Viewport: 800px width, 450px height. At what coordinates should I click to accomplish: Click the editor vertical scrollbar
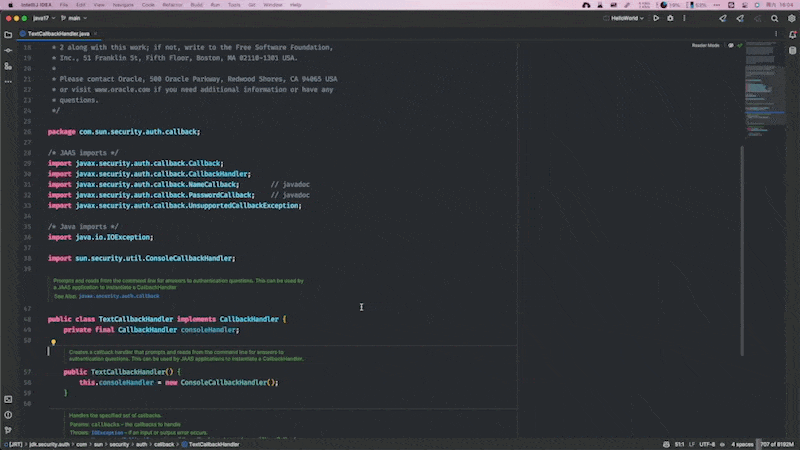click(742, 250)
